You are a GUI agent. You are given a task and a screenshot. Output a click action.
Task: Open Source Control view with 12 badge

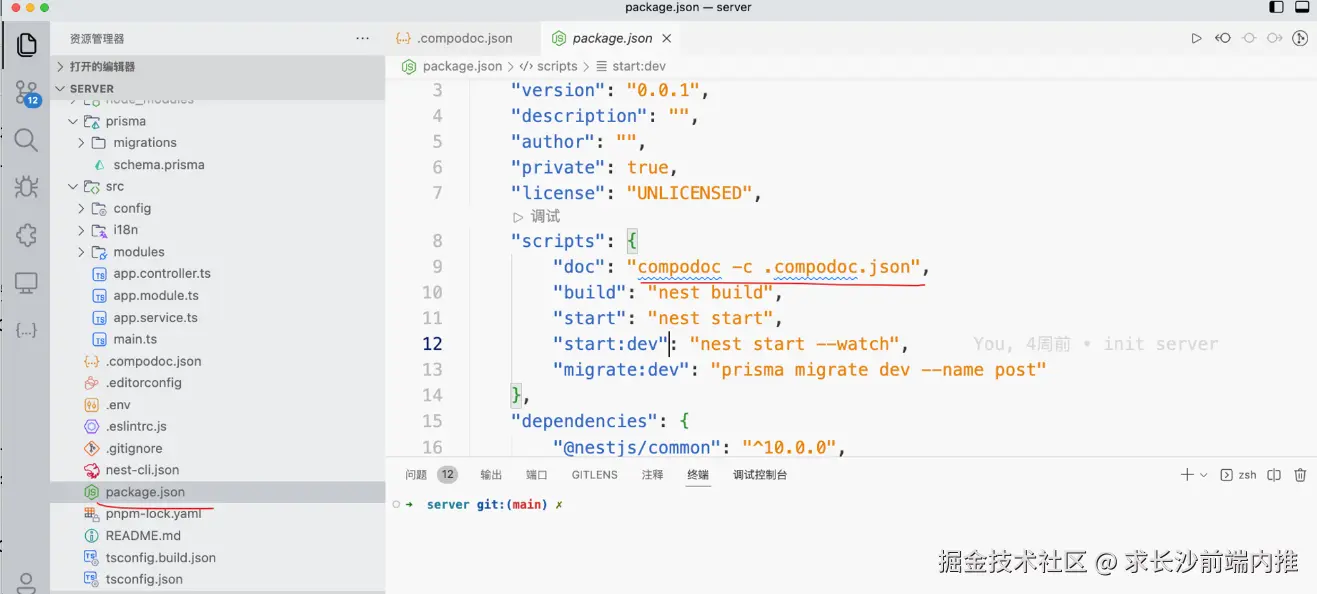(x=26, y=93)
